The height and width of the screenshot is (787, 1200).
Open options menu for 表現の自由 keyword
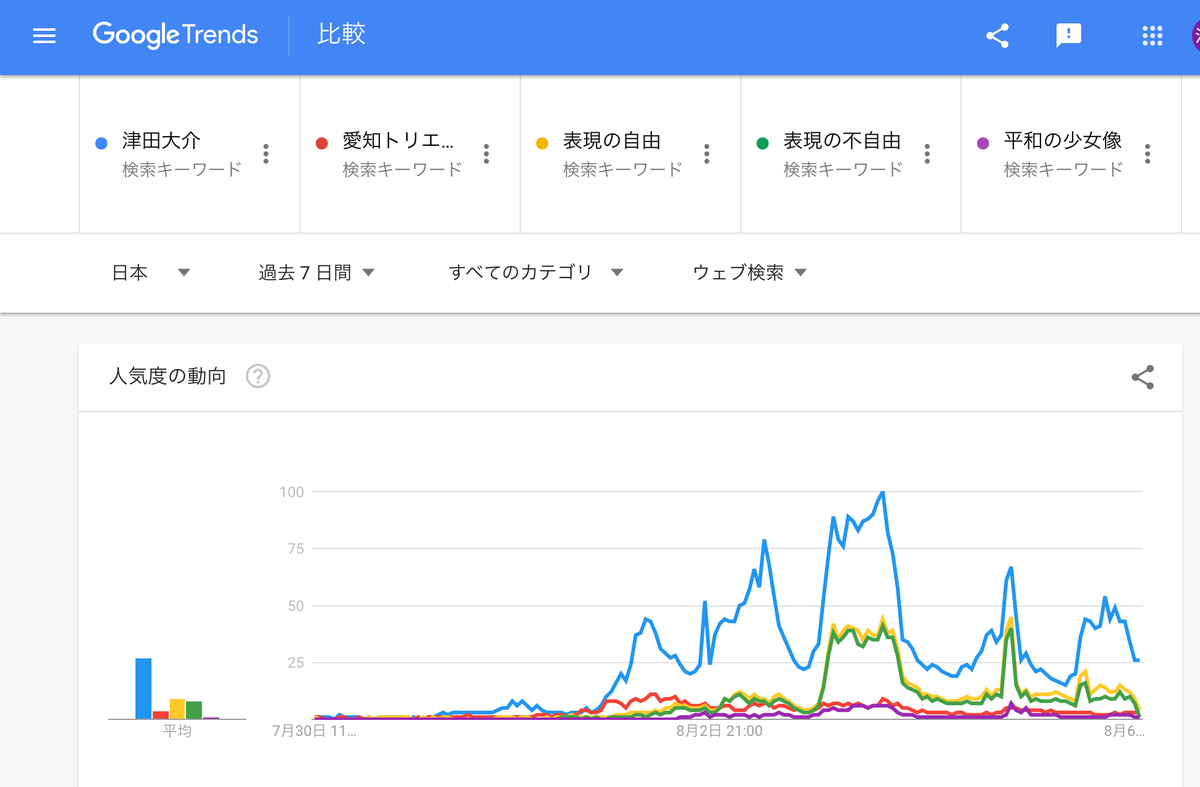707,153
